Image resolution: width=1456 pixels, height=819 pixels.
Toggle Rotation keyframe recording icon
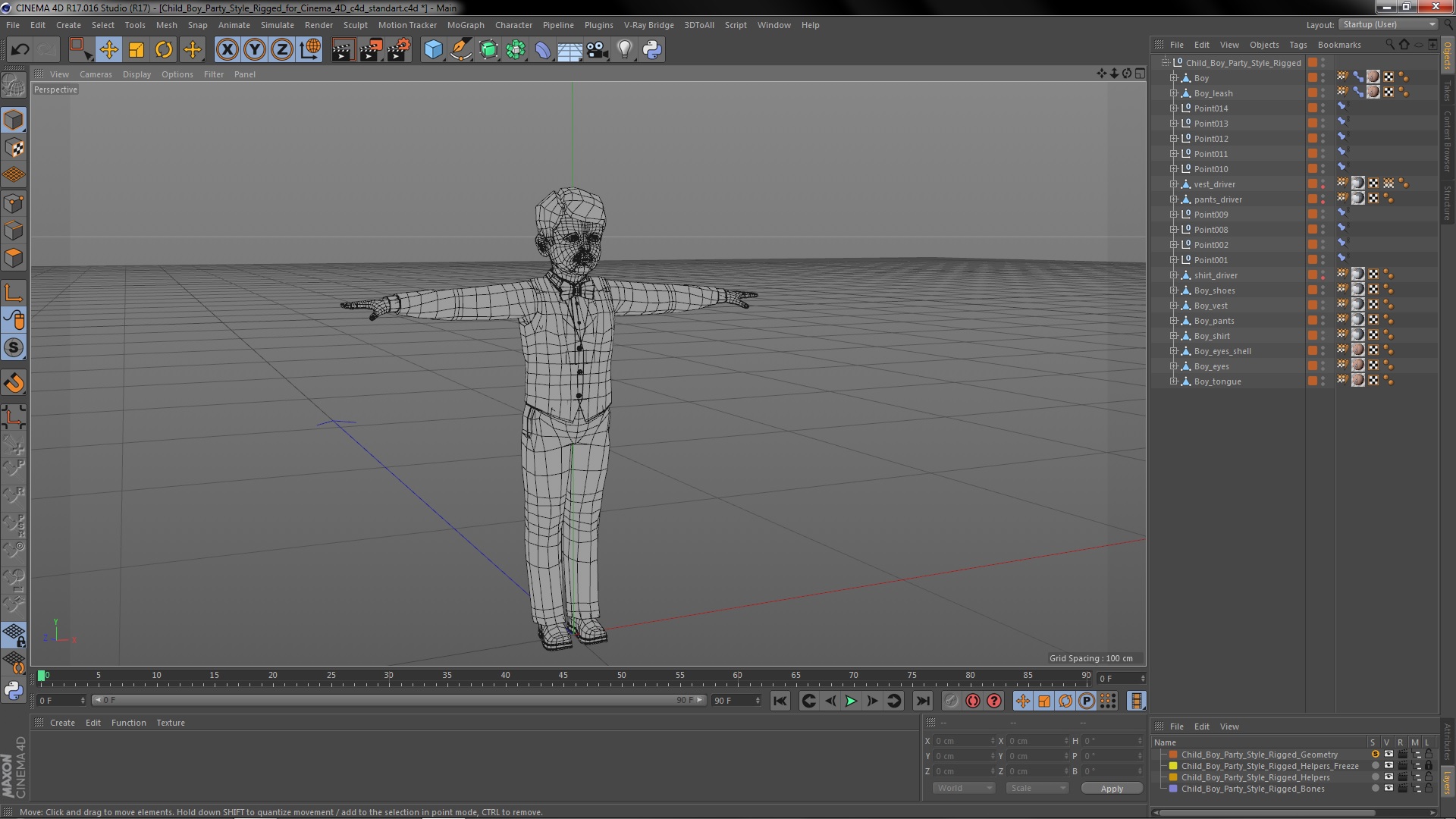point(1065,701)
